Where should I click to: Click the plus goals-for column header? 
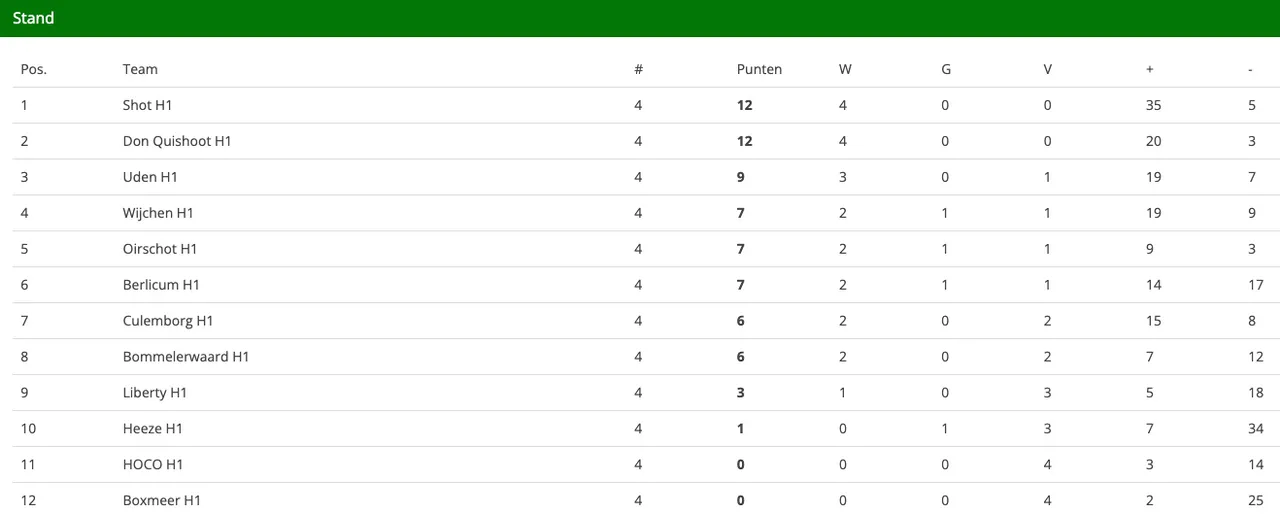point(1150,69)
